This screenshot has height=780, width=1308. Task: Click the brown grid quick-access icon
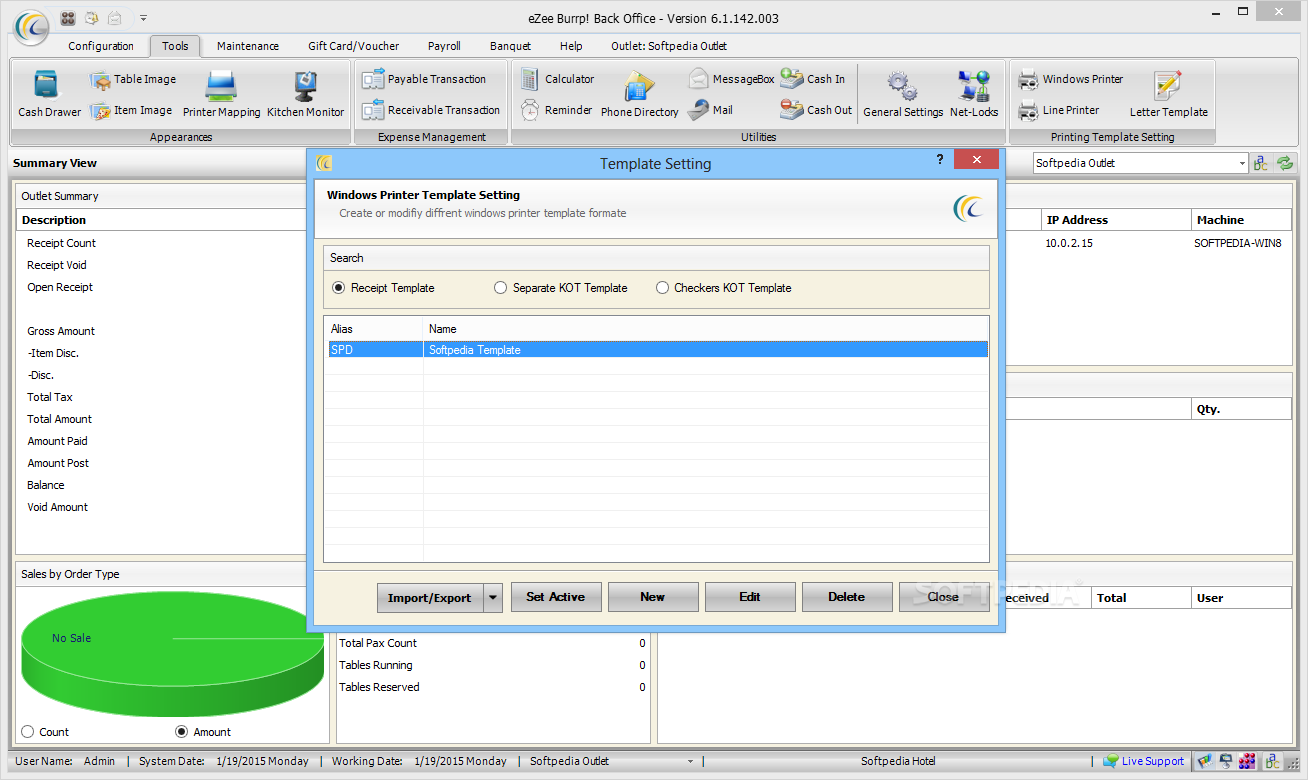click(x=68, y=18)
